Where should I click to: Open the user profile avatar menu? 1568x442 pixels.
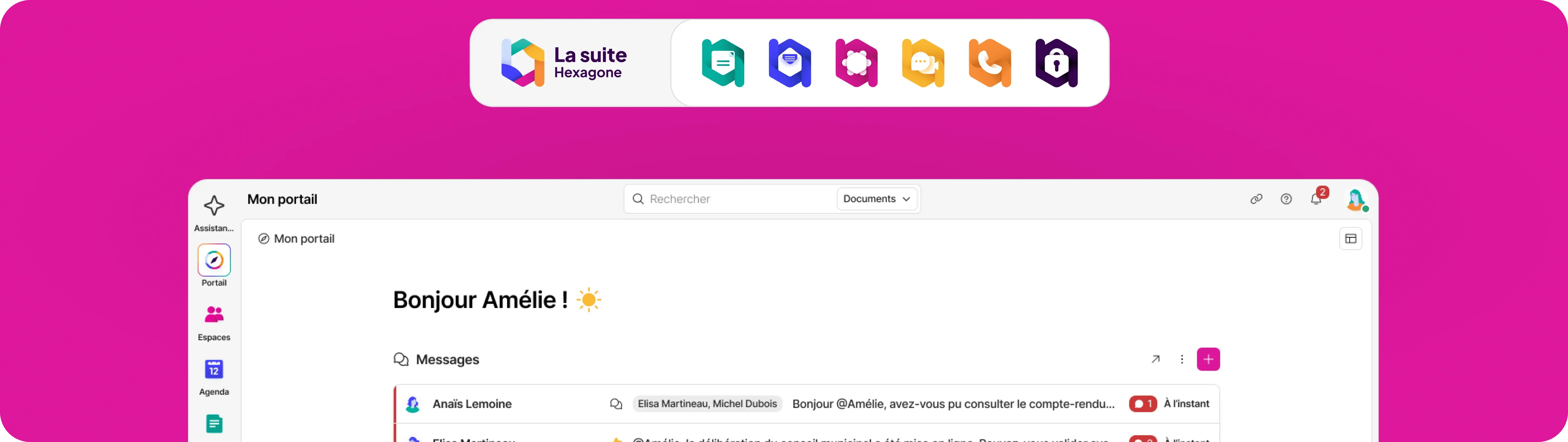(1356, 199)
